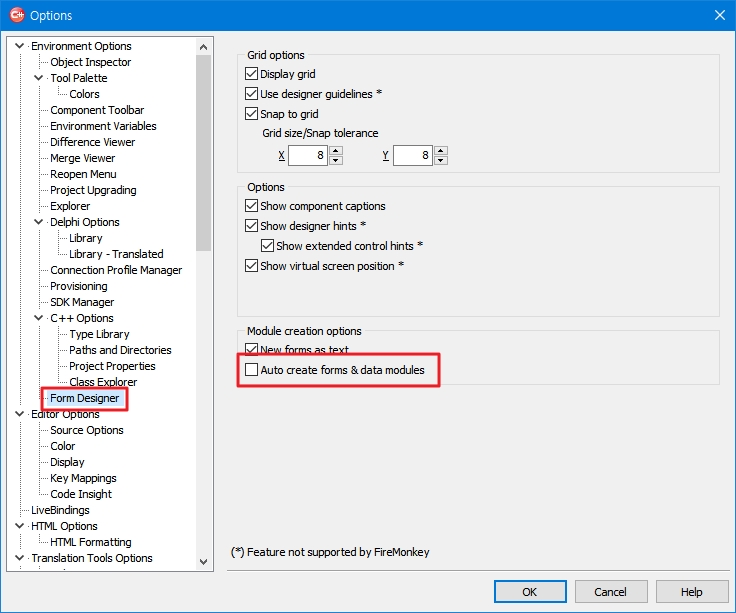736x613 pixels.
Task: Click into the grid size X field
Action: click(x=307, y=156)
